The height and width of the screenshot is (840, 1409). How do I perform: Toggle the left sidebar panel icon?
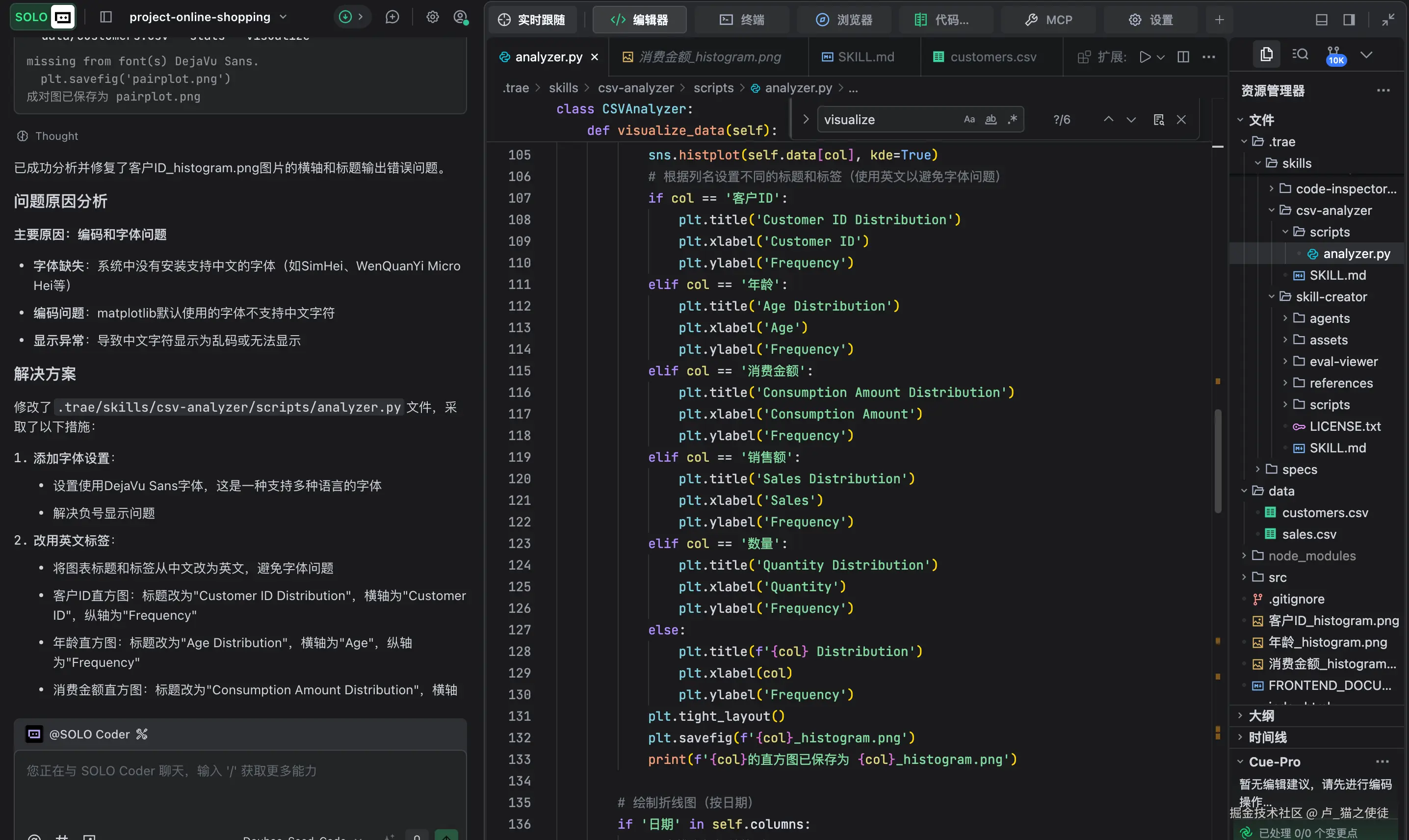tap(106, 17)
